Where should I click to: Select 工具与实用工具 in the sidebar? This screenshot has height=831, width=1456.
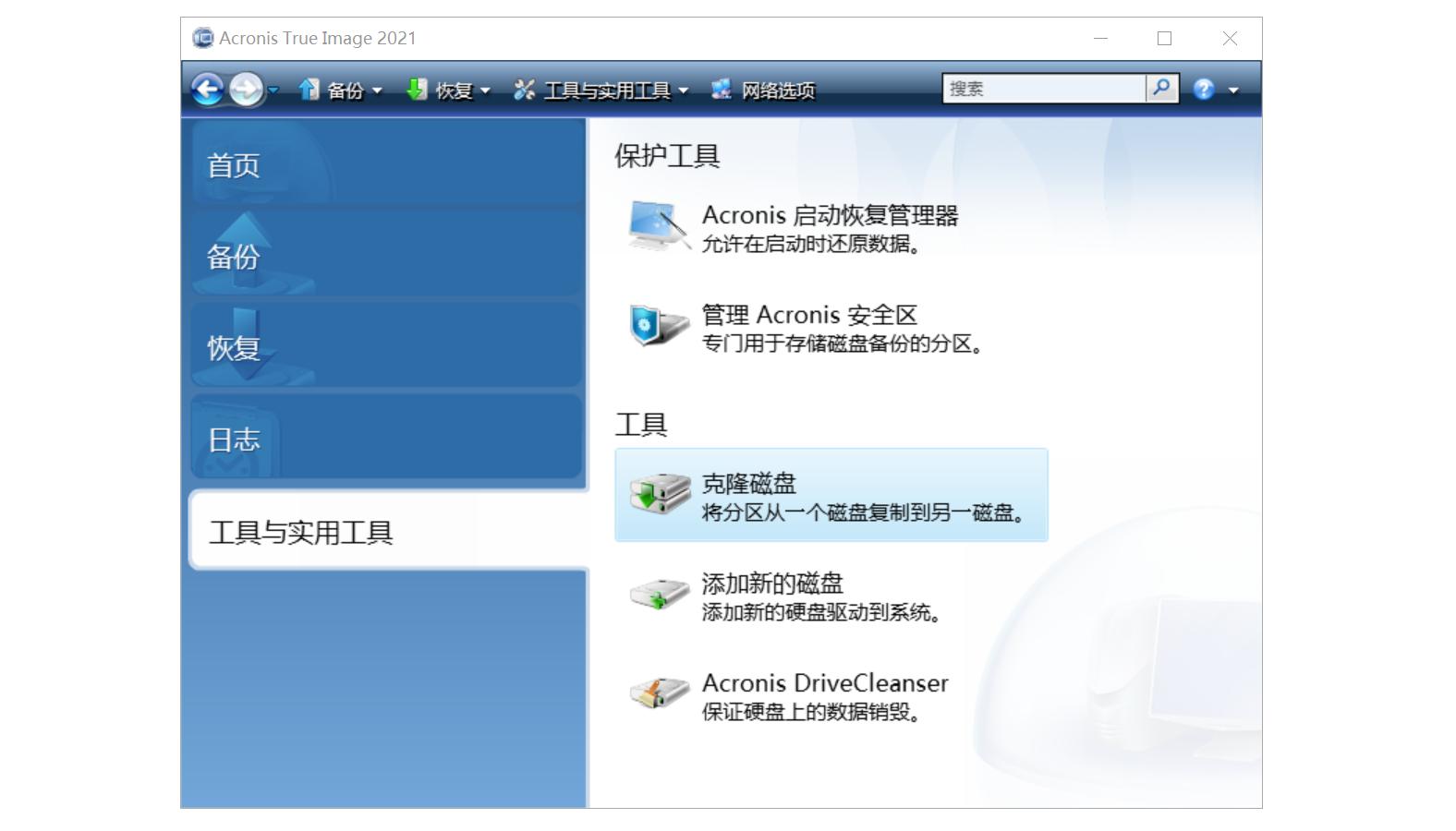389,531
